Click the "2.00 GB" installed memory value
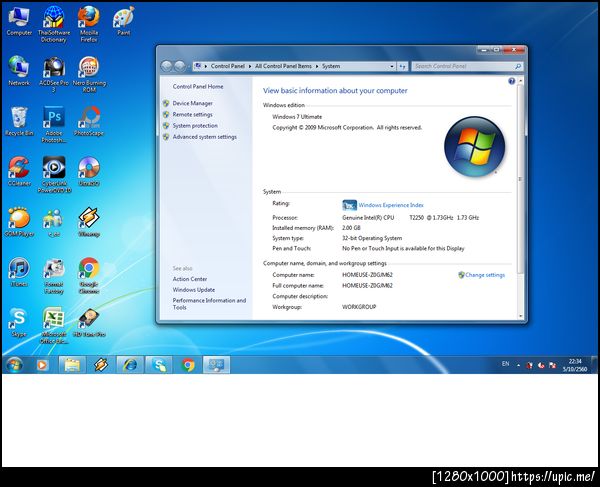This screenshot has height=487, width=600. 351,228
